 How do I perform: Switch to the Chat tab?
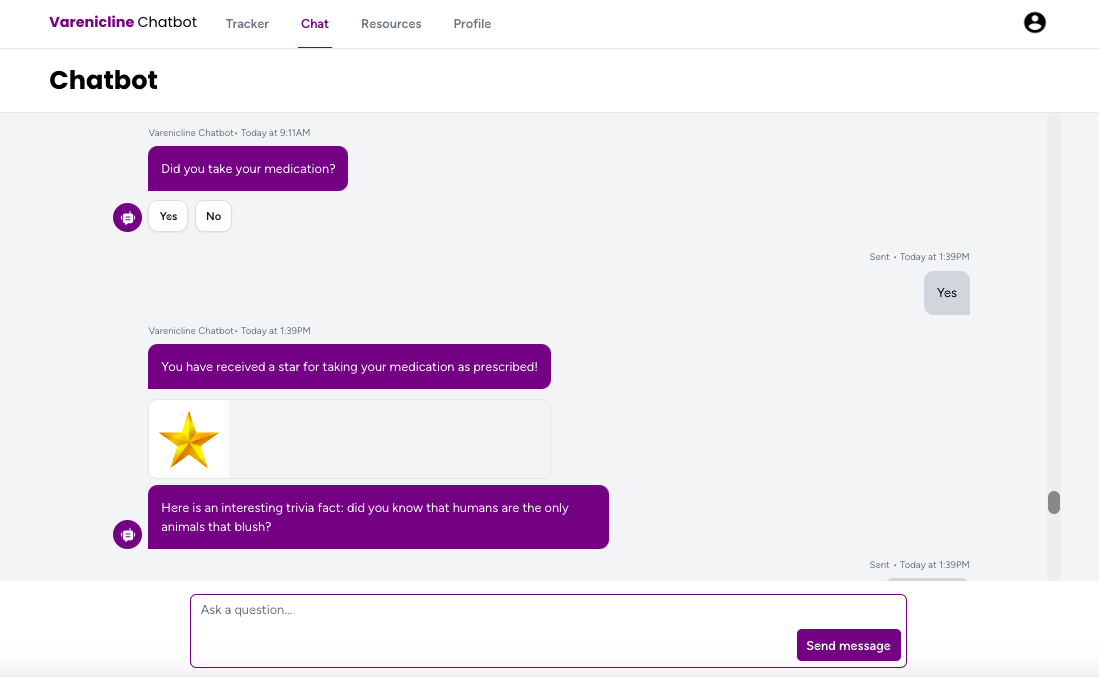[x=314, y=24]
